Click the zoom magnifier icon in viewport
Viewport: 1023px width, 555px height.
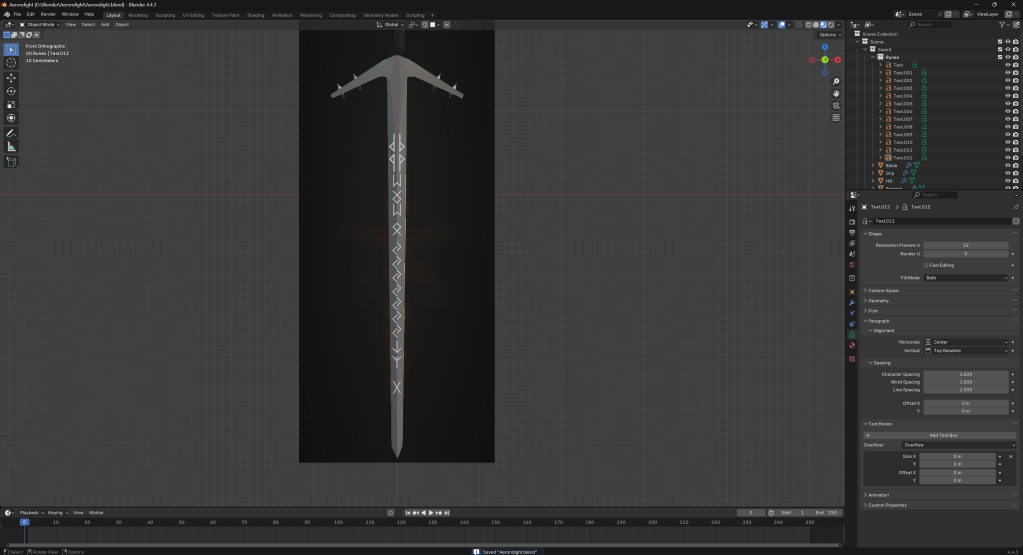(836, 82)
